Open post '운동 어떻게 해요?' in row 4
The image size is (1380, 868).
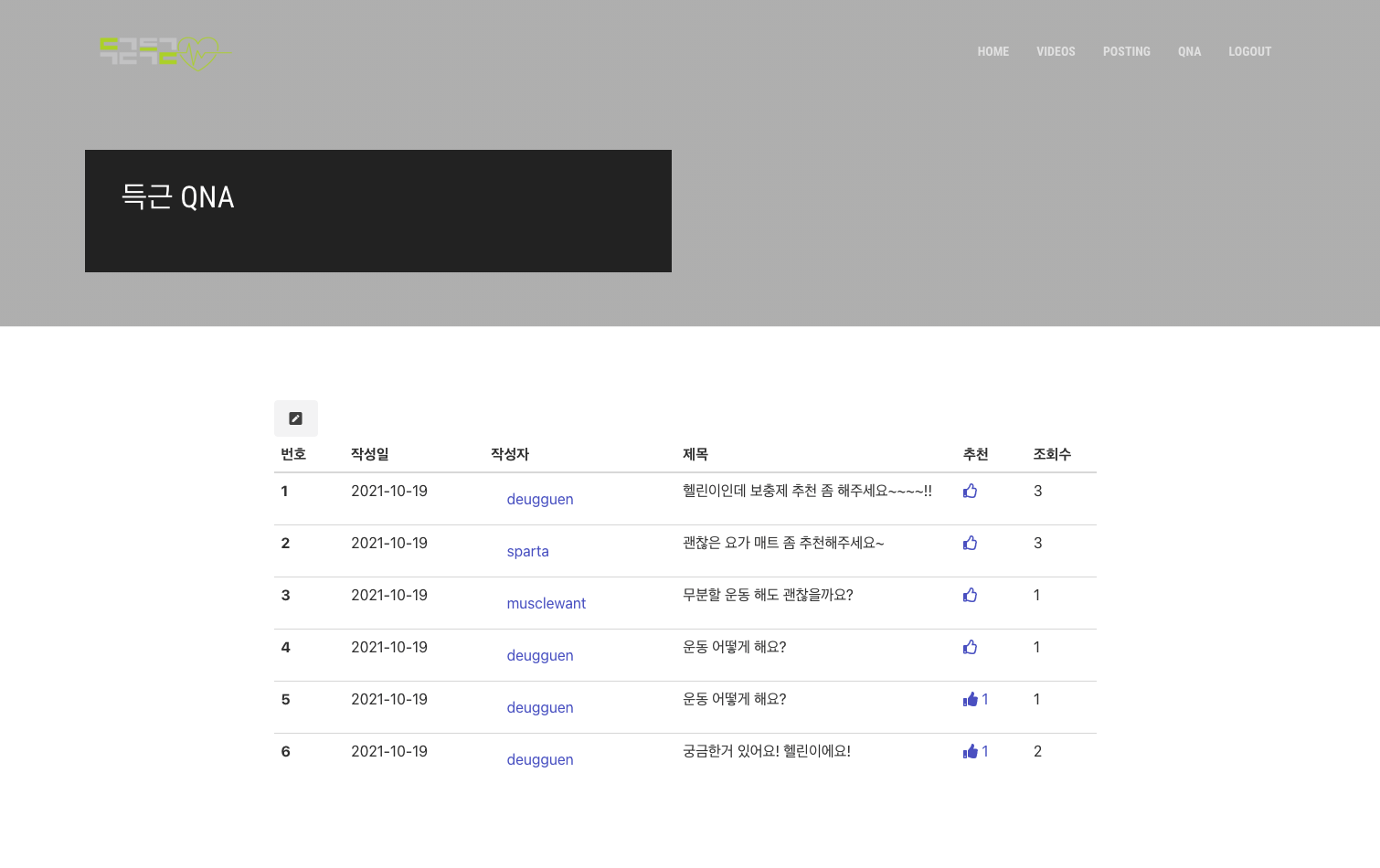734,647
